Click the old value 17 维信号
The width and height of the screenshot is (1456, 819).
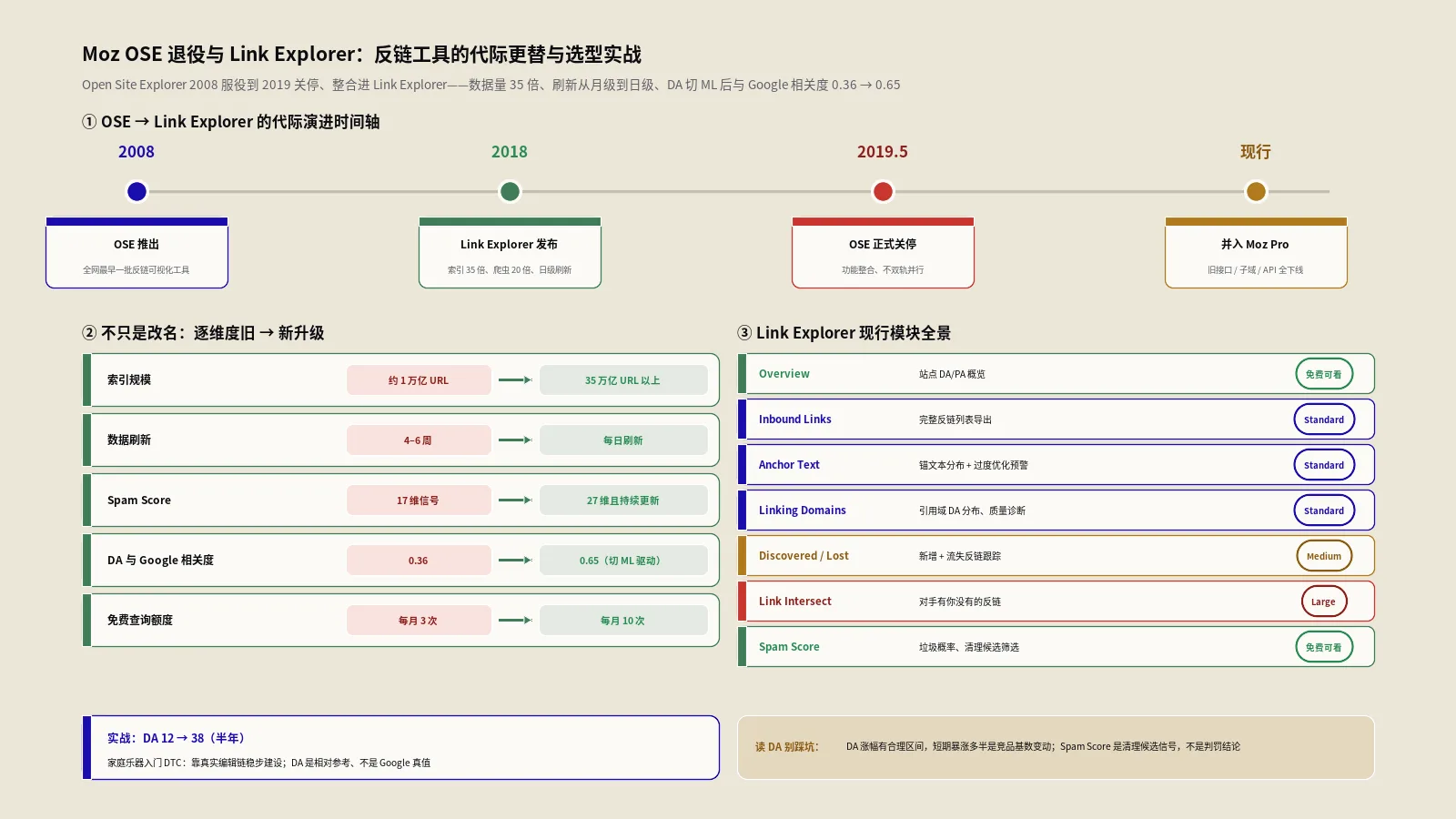coord(419,500)
